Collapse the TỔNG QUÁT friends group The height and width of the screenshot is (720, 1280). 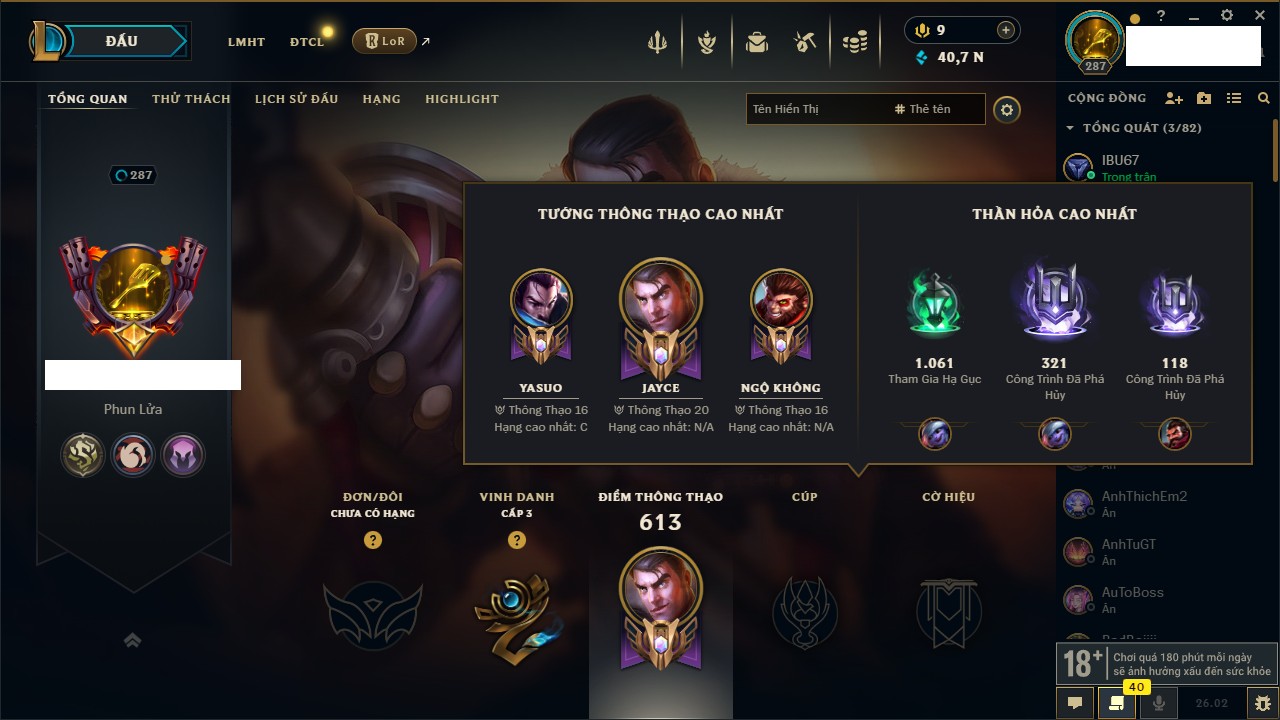[1134, 128]
